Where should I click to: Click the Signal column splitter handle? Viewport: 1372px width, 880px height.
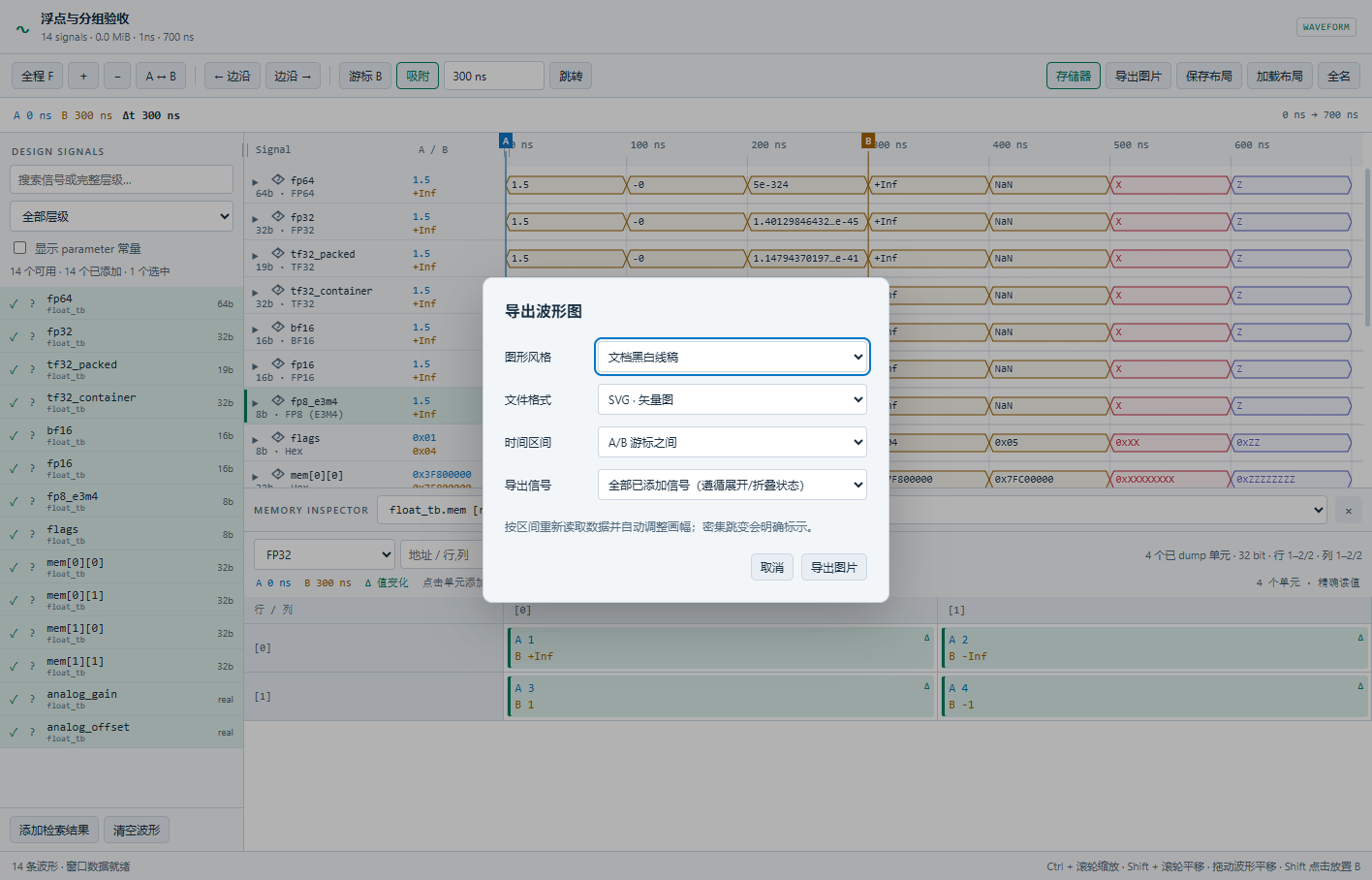point(244,150)
